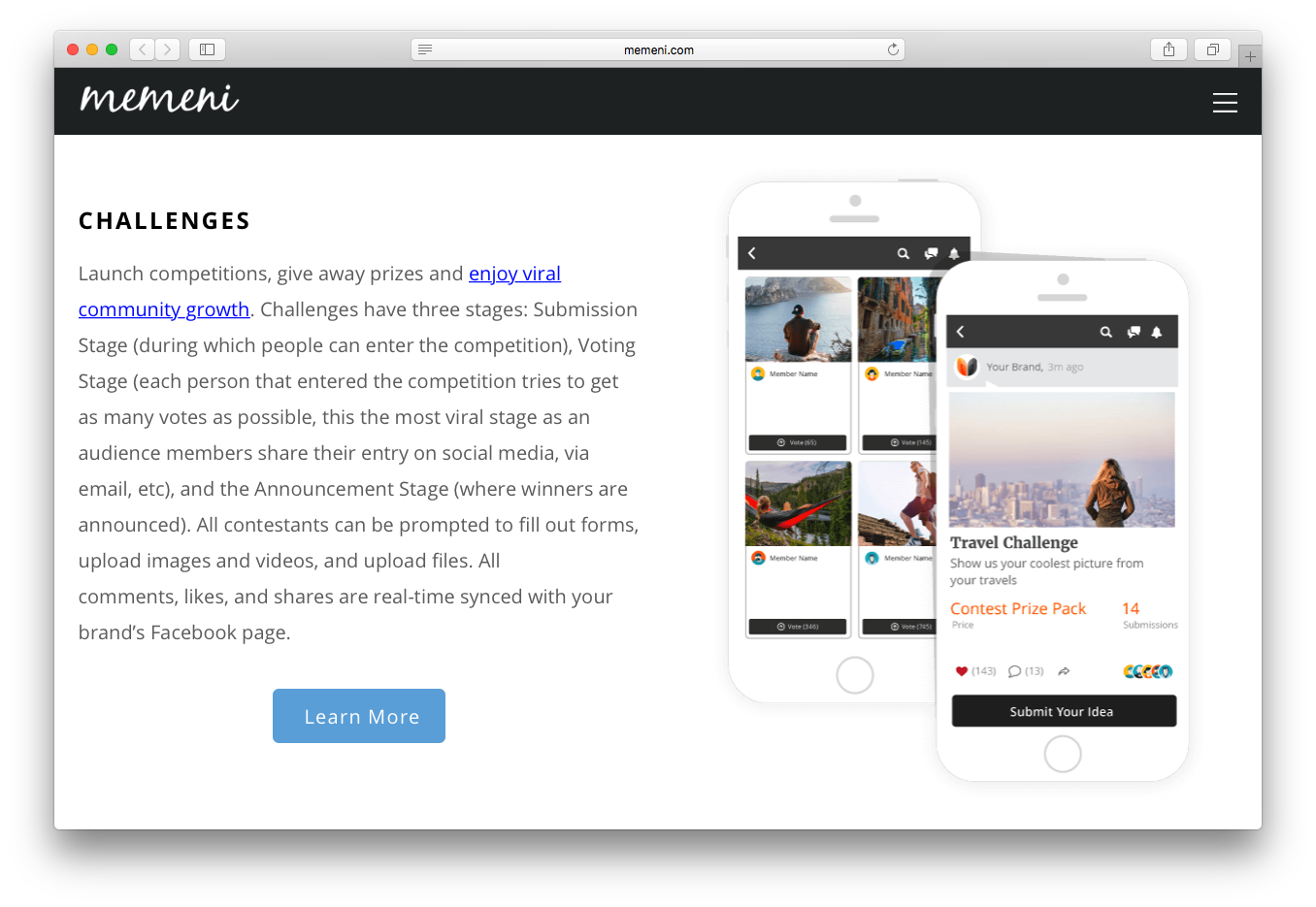Click the Safari forward arrow
Screen dimensions: 1316x907
[168, 49]
